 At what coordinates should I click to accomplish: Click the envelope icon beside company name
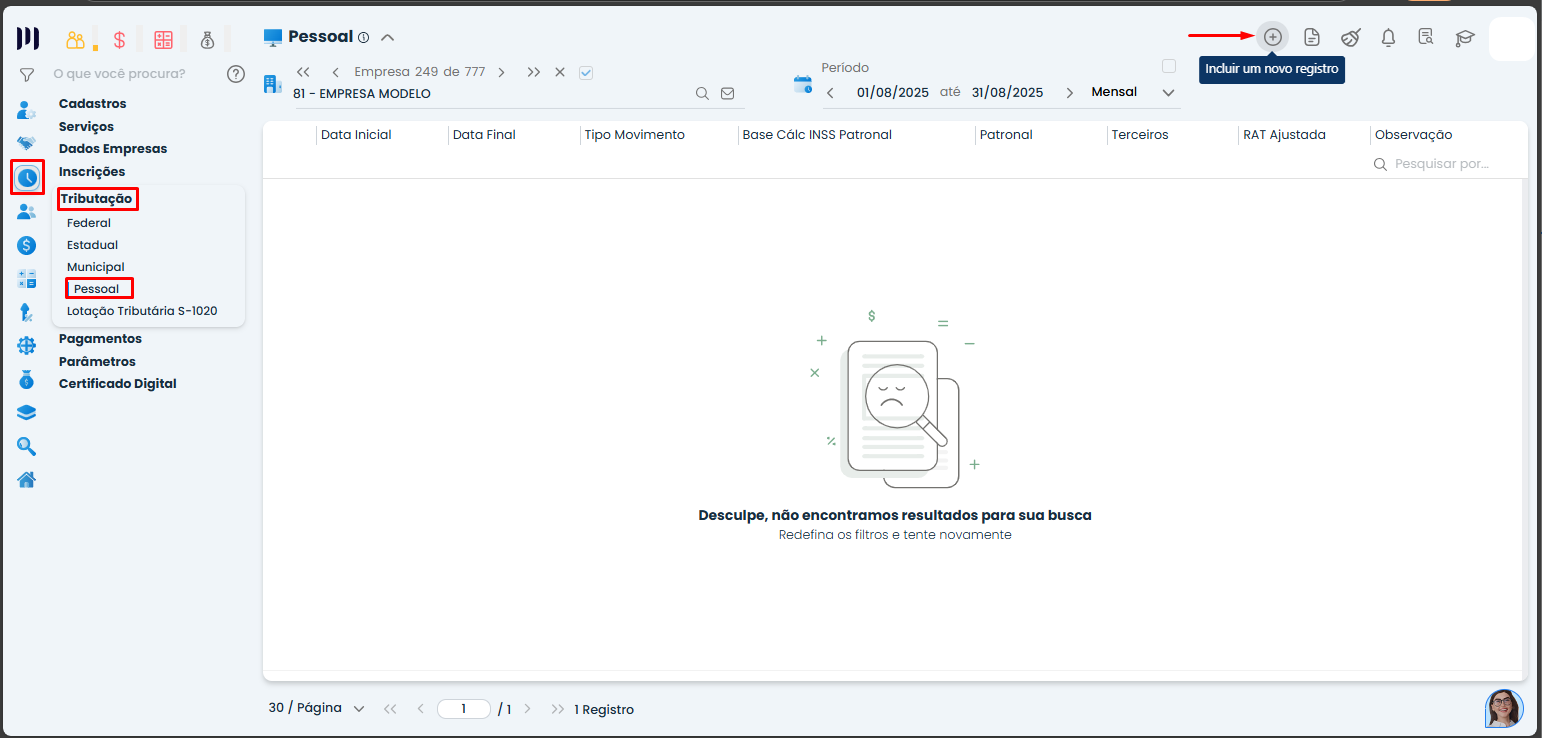(x=728, y=93)
